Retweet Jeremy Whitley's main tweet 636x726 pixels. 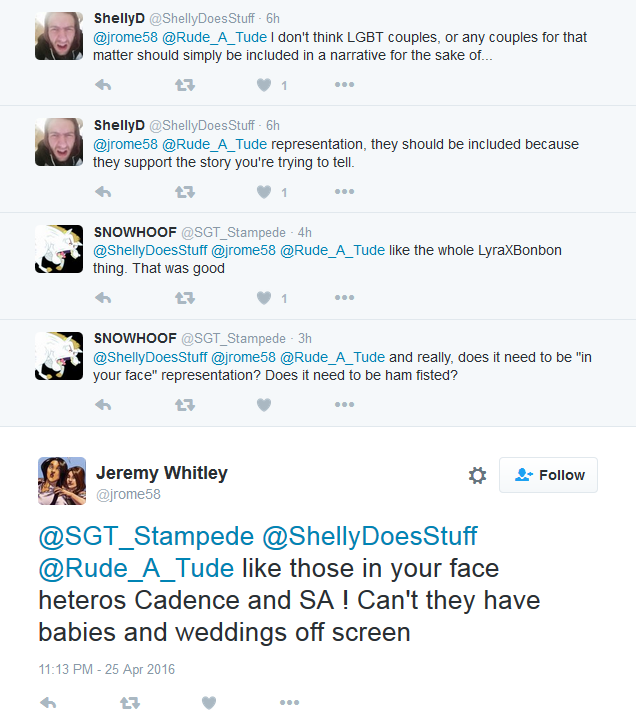point(129,704)
